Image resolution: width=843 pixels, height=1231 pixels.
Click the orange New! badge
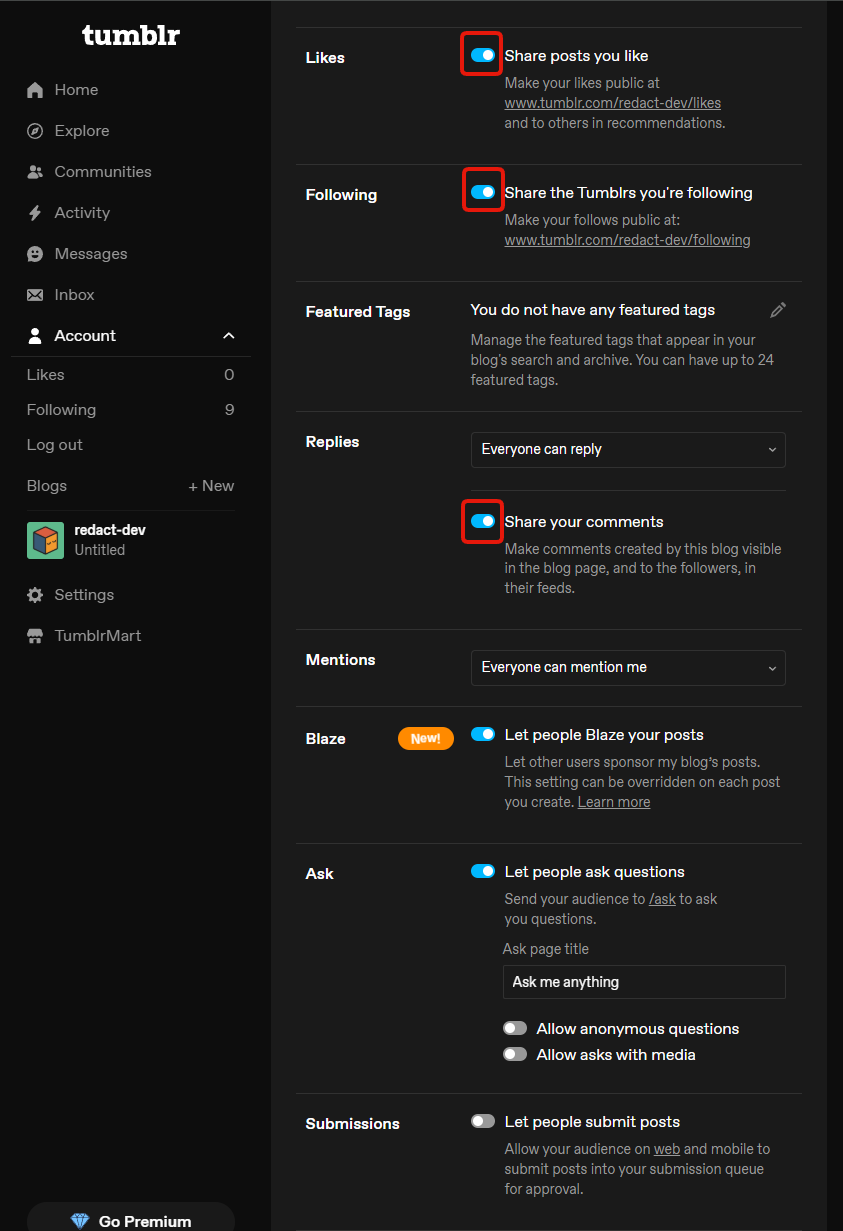[426, 738]
